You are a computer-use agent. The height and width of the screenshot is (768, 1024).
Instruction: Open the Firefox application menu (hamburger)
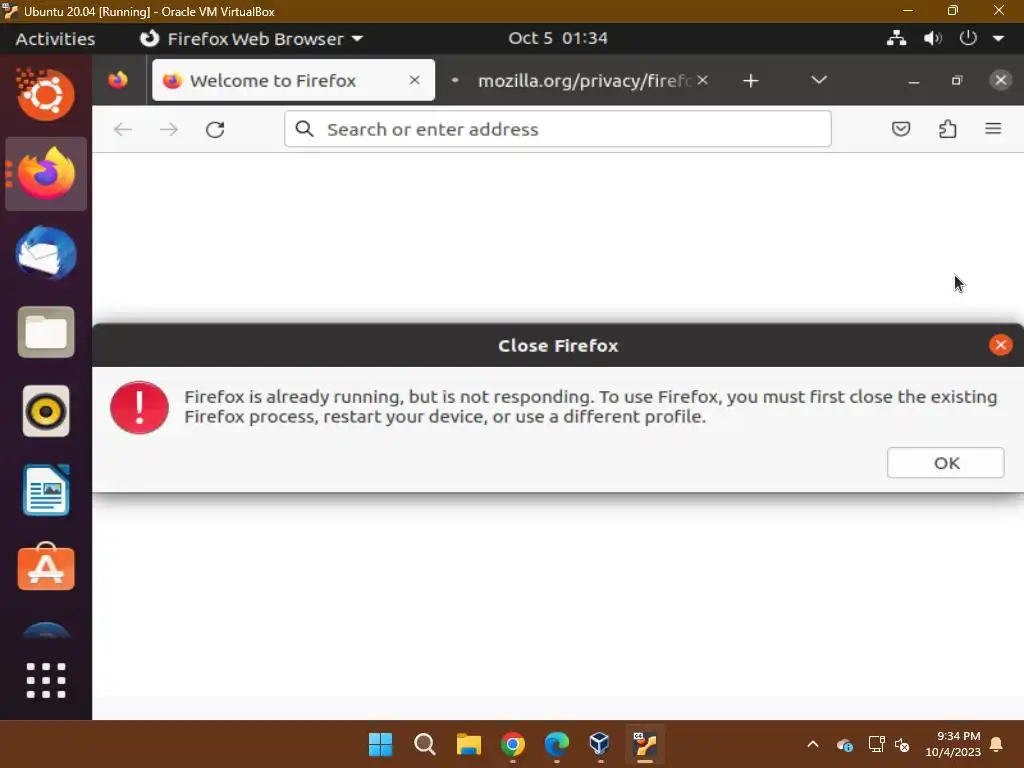993,129
